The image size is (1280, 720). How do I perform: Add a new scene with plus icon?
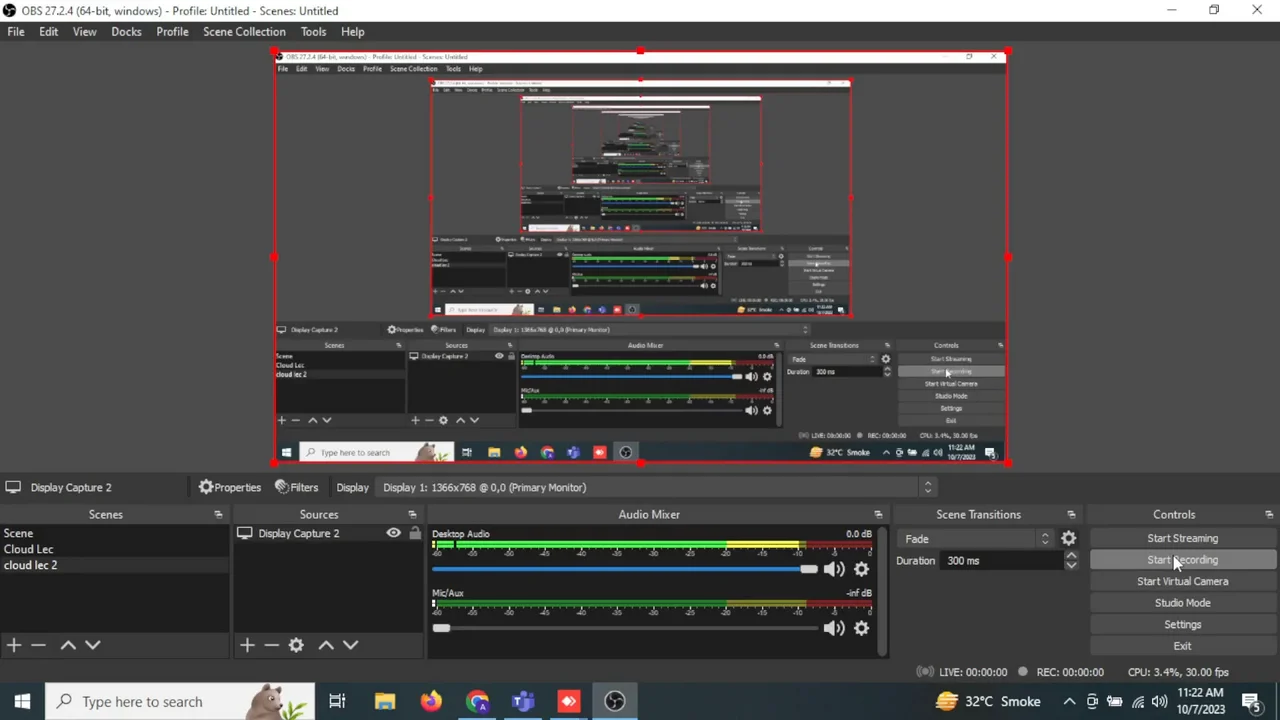tap(14, 645)
